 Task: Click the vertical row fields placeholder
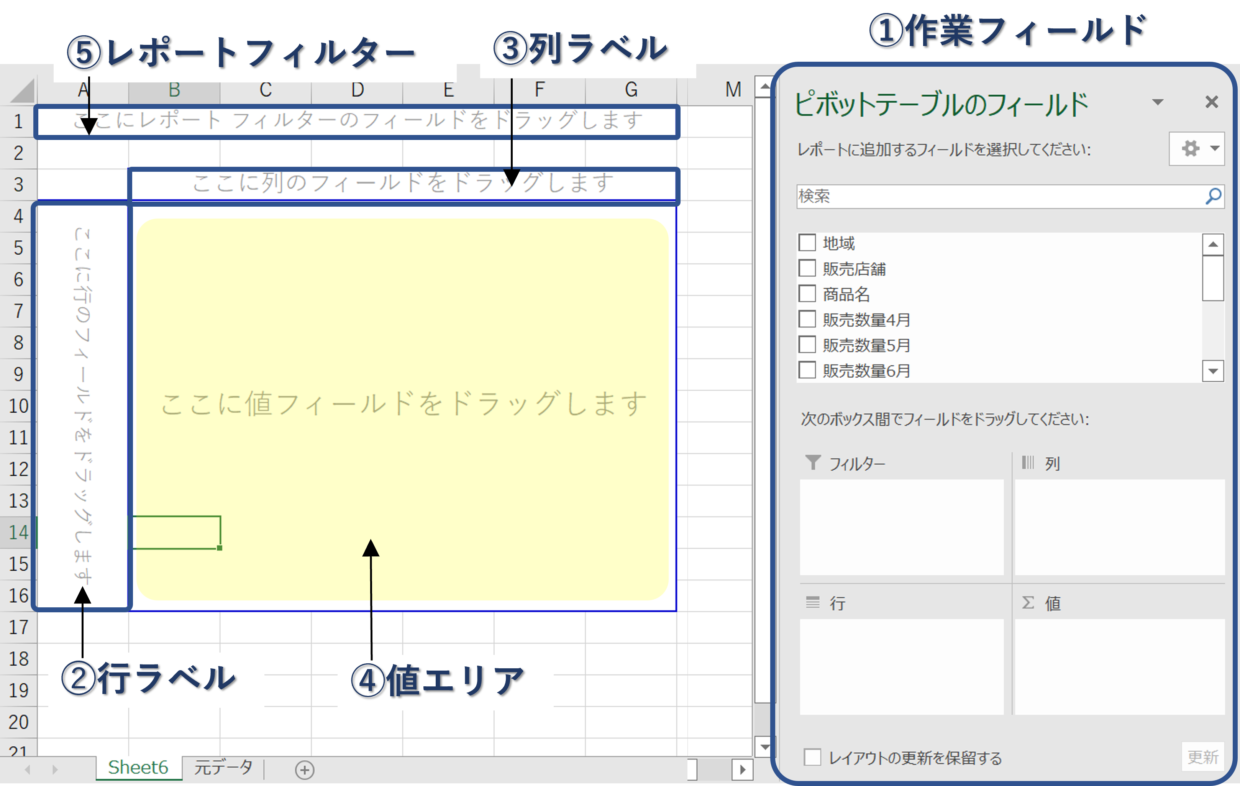(82, 406)
